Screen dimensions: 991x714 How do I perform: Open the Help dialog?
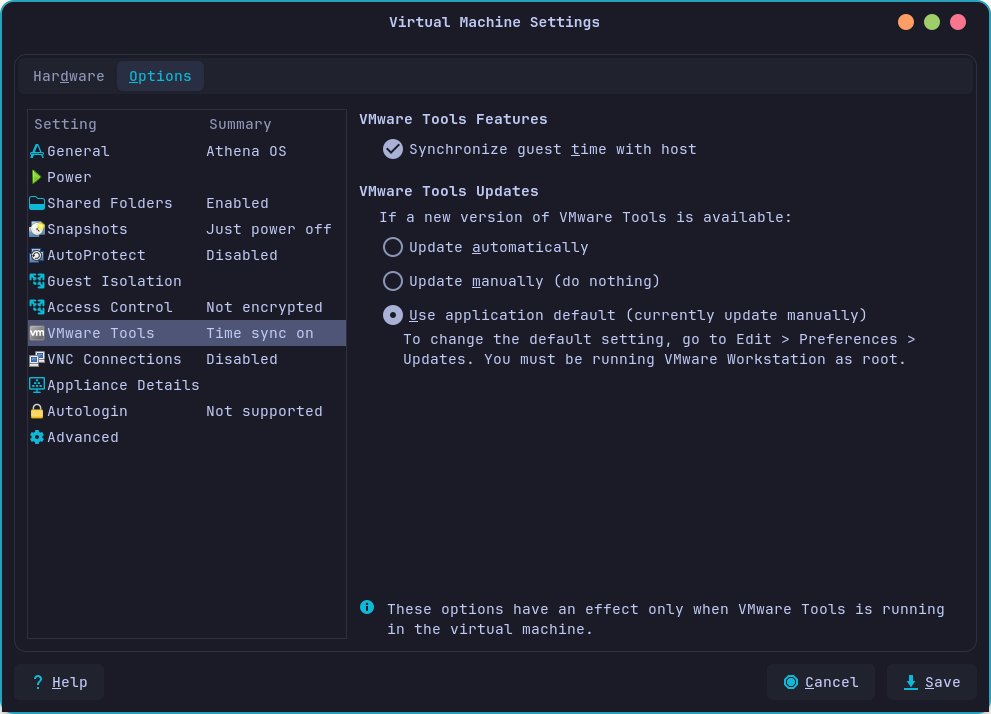point(58,682)
